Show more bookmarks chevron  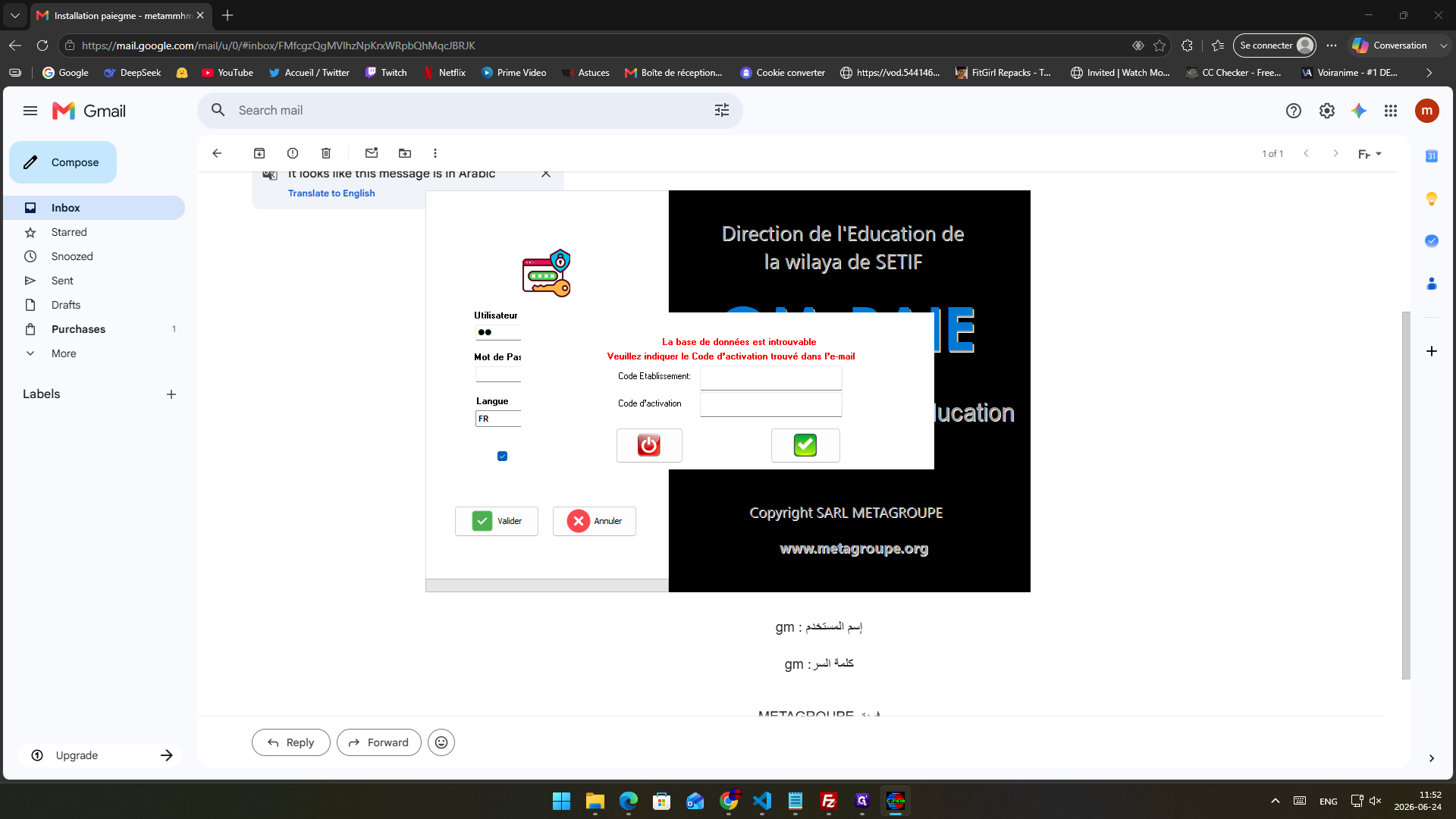tap(1429, 73)
